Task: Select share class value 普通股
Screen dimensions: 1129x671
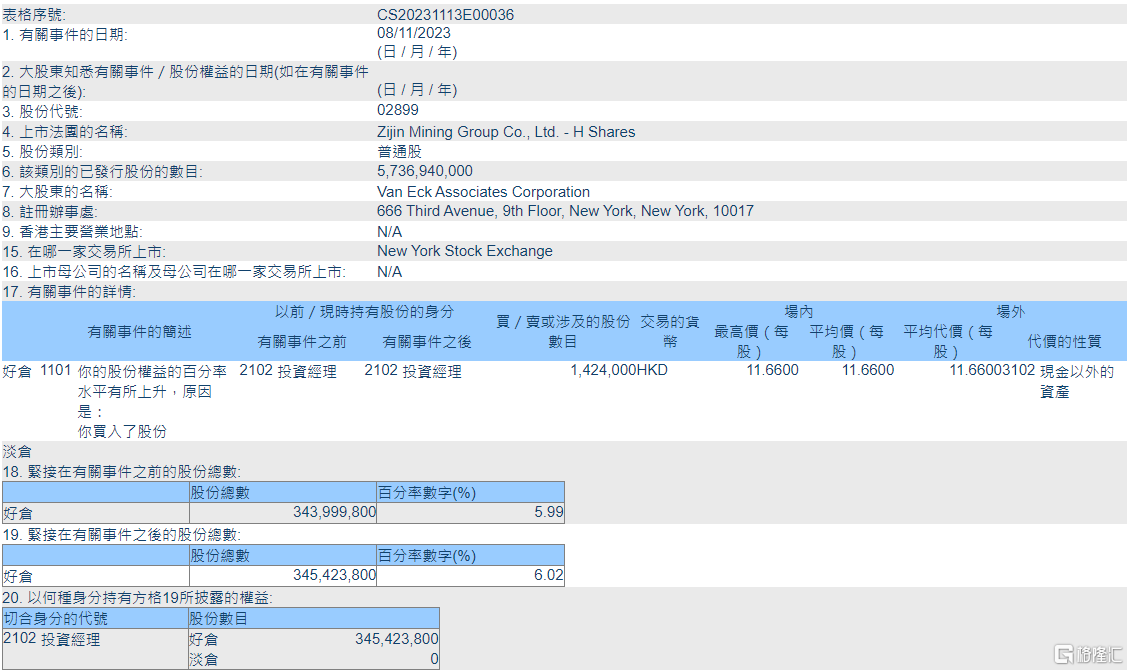Action: [x=399, y=152]
